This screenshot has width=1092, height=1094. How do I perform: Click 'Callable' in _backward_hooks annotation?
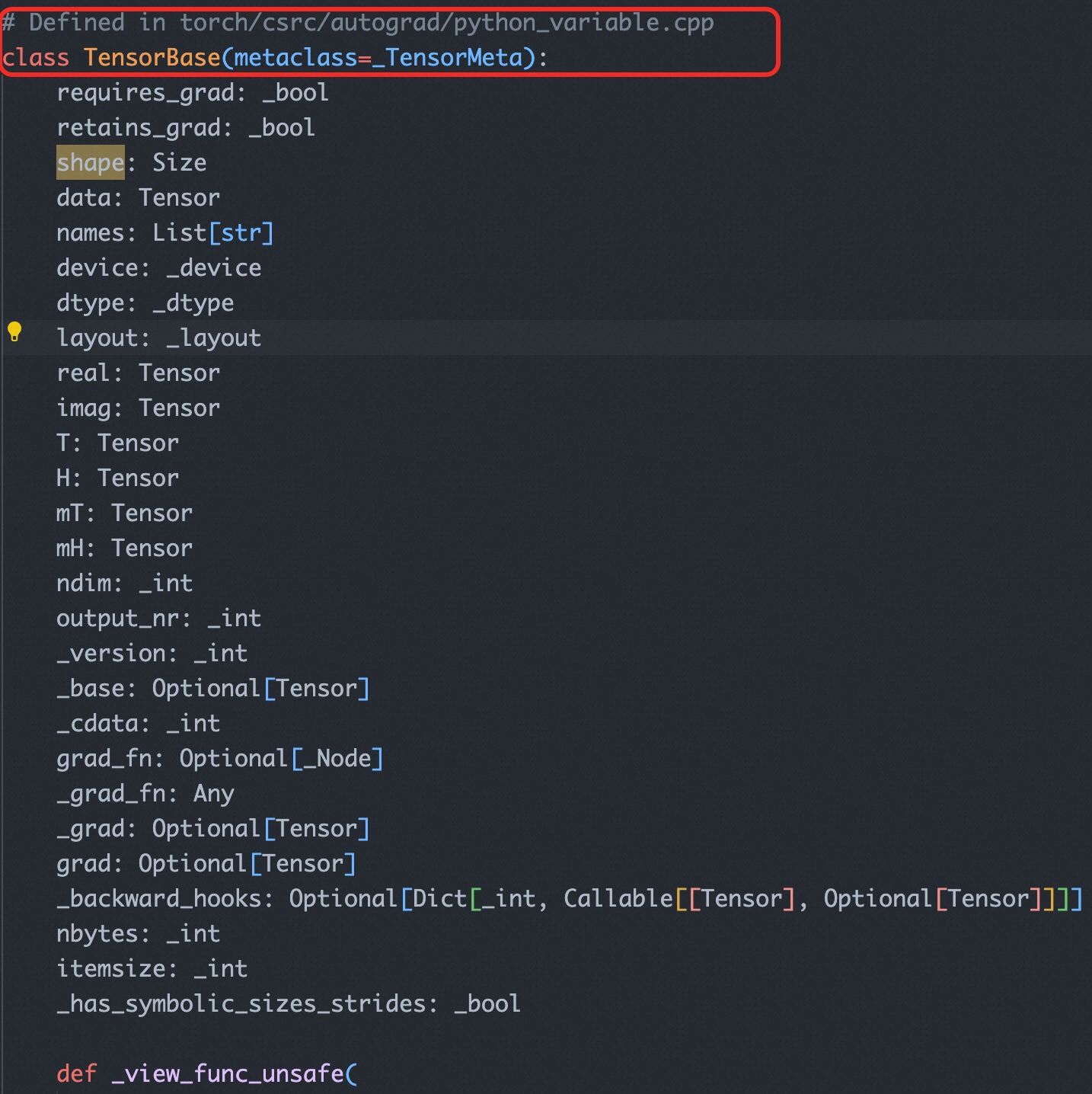pyautogui.click(x=618, y=899)
